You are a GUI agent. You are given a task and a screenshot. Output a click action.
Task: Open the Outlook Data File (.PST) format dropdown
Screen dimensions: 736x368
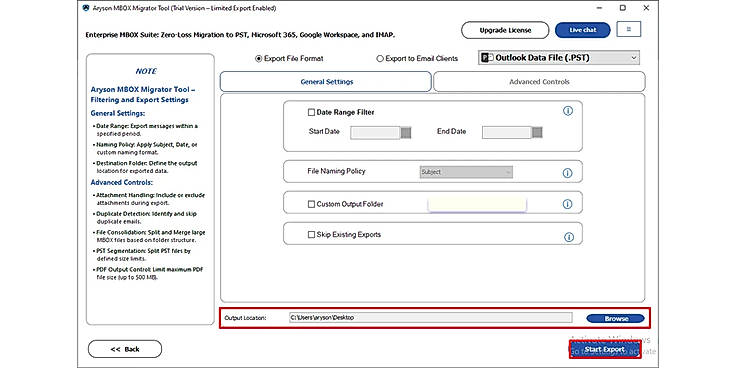pos(559,58)
